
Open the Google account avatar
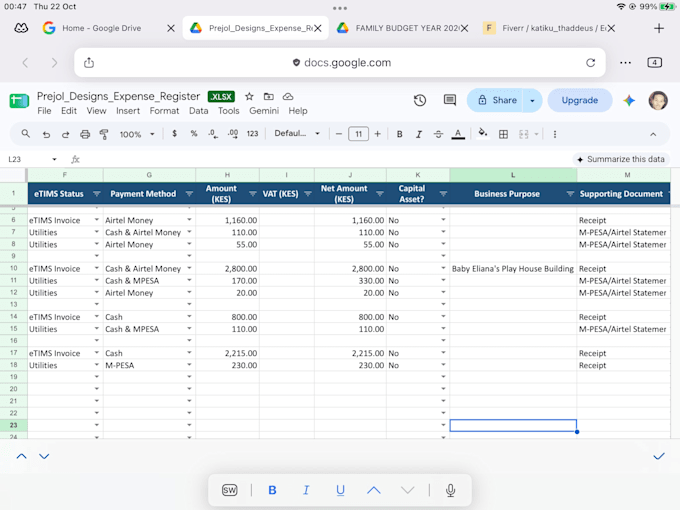(x=658, y=101)
